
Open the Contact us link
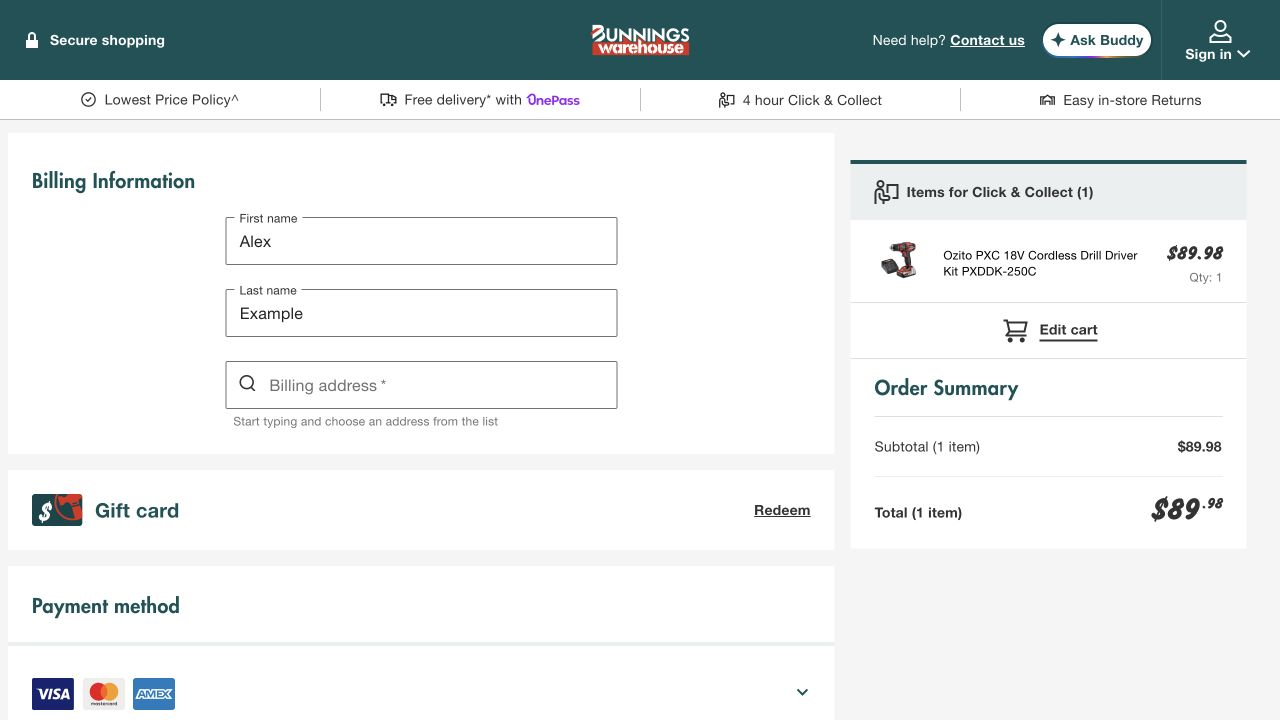(987, 40)
